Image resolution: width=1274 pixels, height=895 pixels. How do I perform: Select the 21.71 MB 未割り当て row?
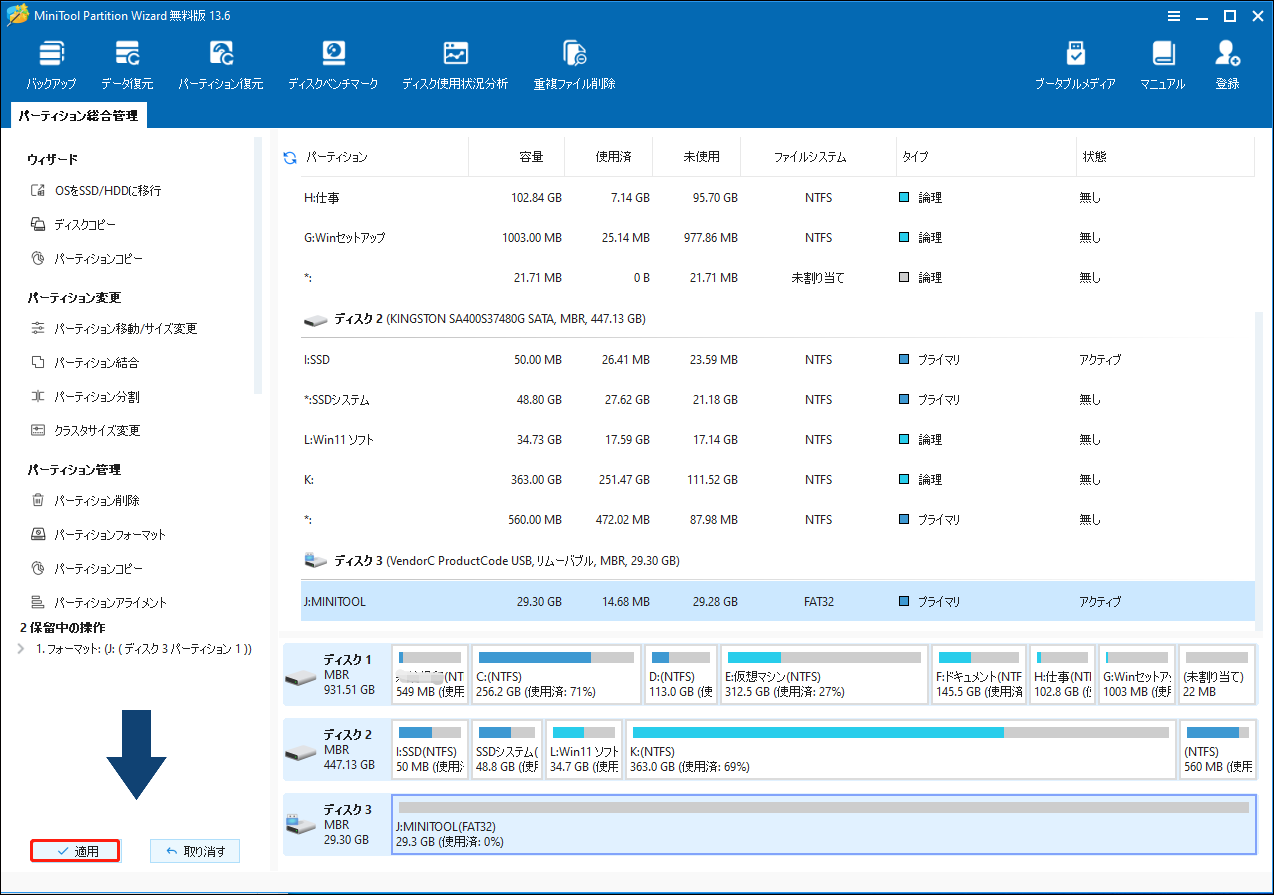coord(778,278)
